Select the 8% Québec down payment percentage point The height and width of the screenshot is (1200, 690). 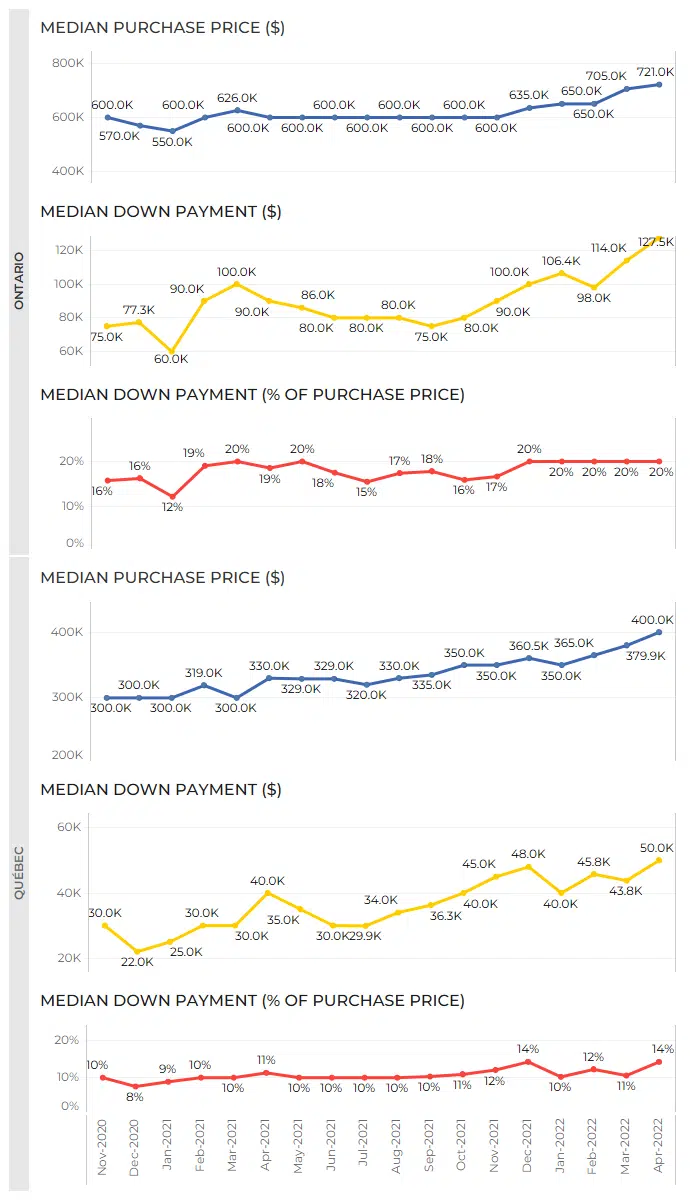click(139, 1086)
